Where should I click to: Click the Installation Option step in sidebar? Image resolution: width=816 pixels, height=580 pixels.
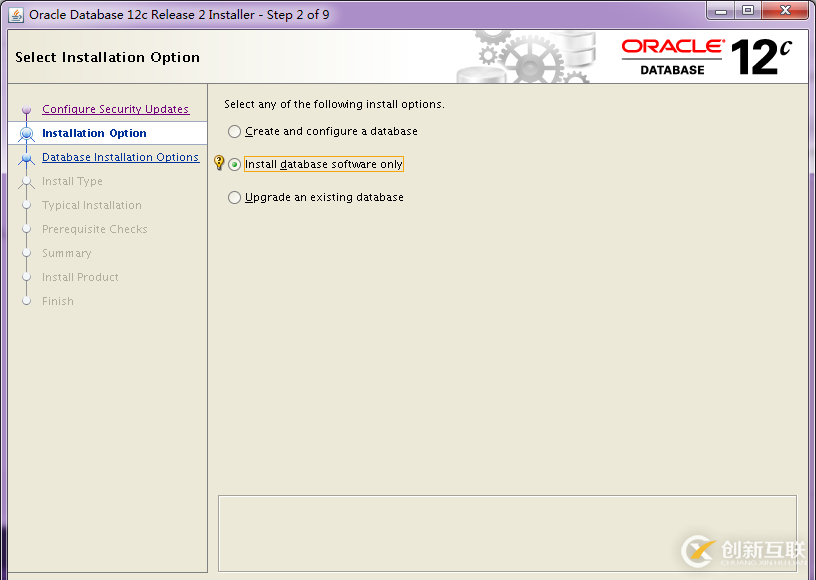click(94, 133)
